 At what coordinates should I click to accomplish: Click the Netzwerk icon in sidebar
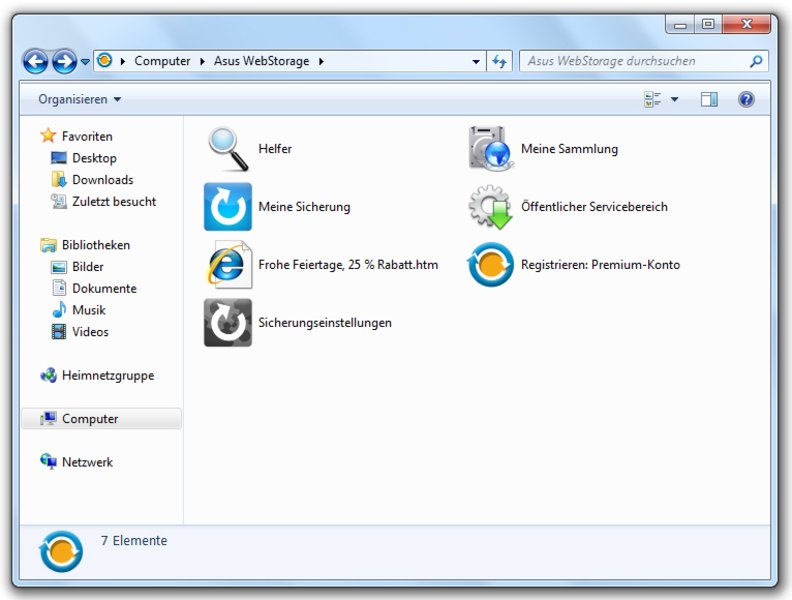point(48,461)
